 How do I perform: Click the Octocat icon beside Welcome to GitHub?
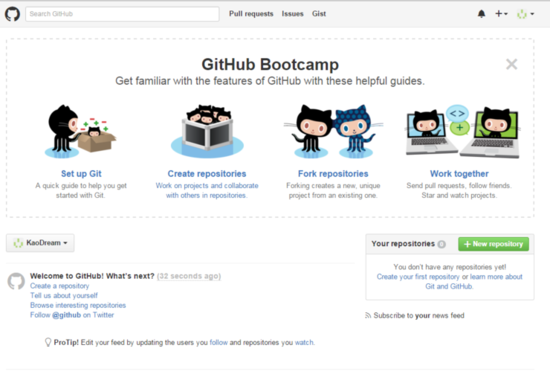pyautogui.click(x=16, y=281)
